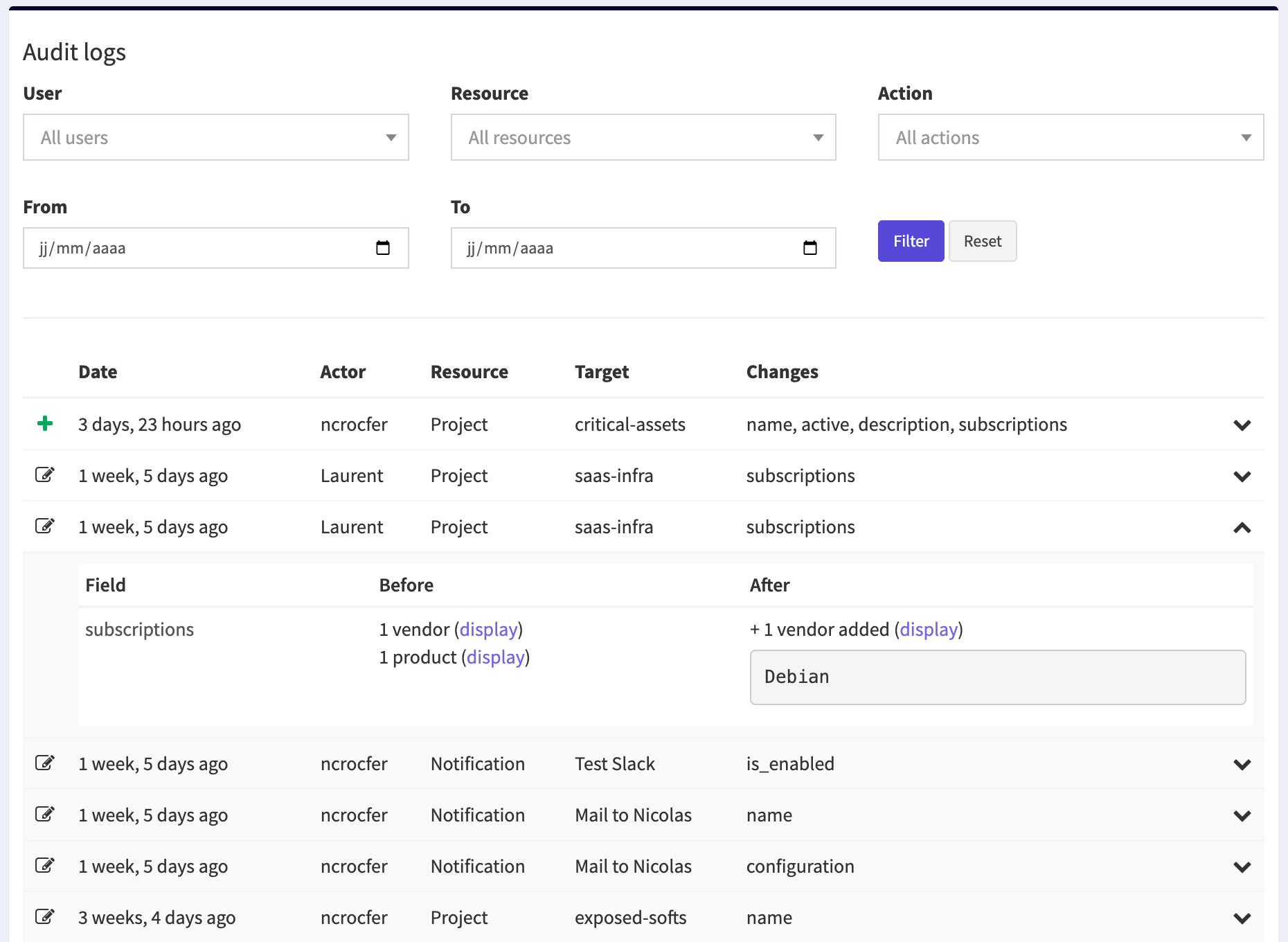The height and width of the screenshot is (942, 1288).
Task: Click the edit icon on Mail to Nicolas name row
Action: pos(45,815)
